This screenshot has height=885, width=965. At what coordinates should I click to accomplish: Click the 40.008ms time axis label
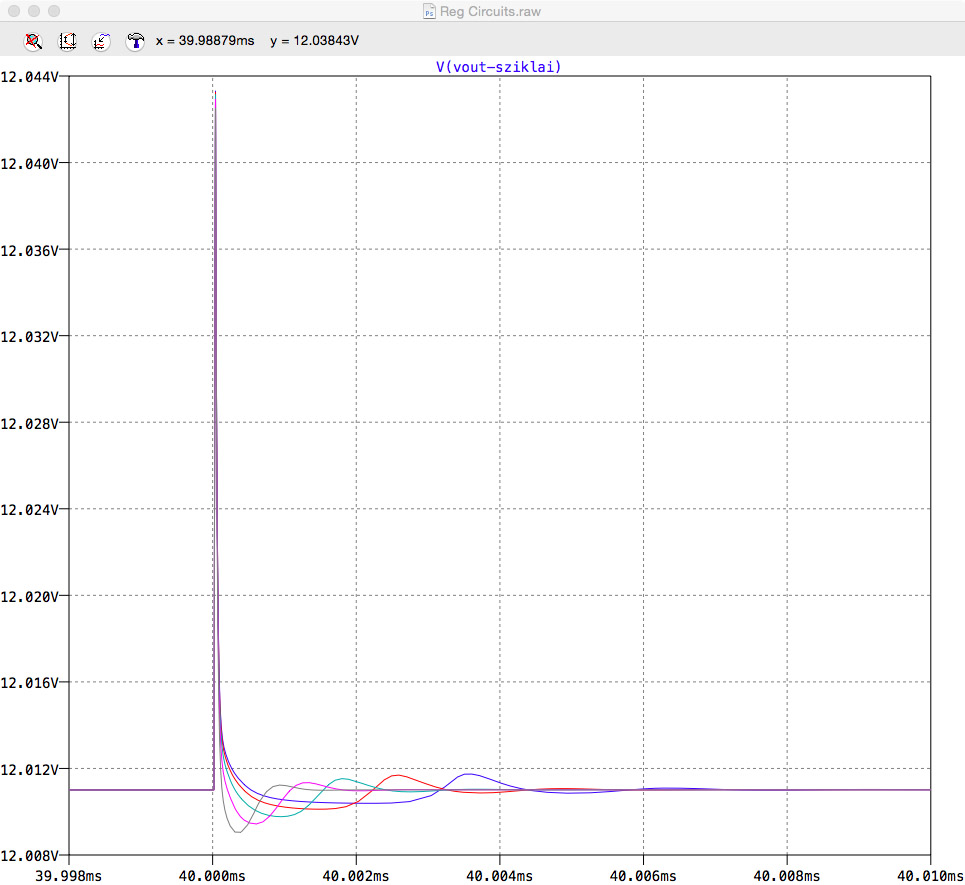(x=787, y=876)
